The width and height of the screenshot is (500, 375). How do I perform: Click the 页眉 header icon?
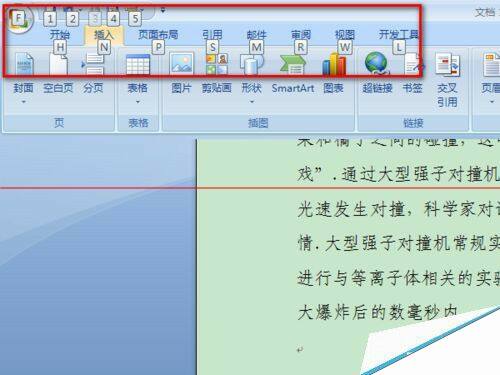(492, 65)
